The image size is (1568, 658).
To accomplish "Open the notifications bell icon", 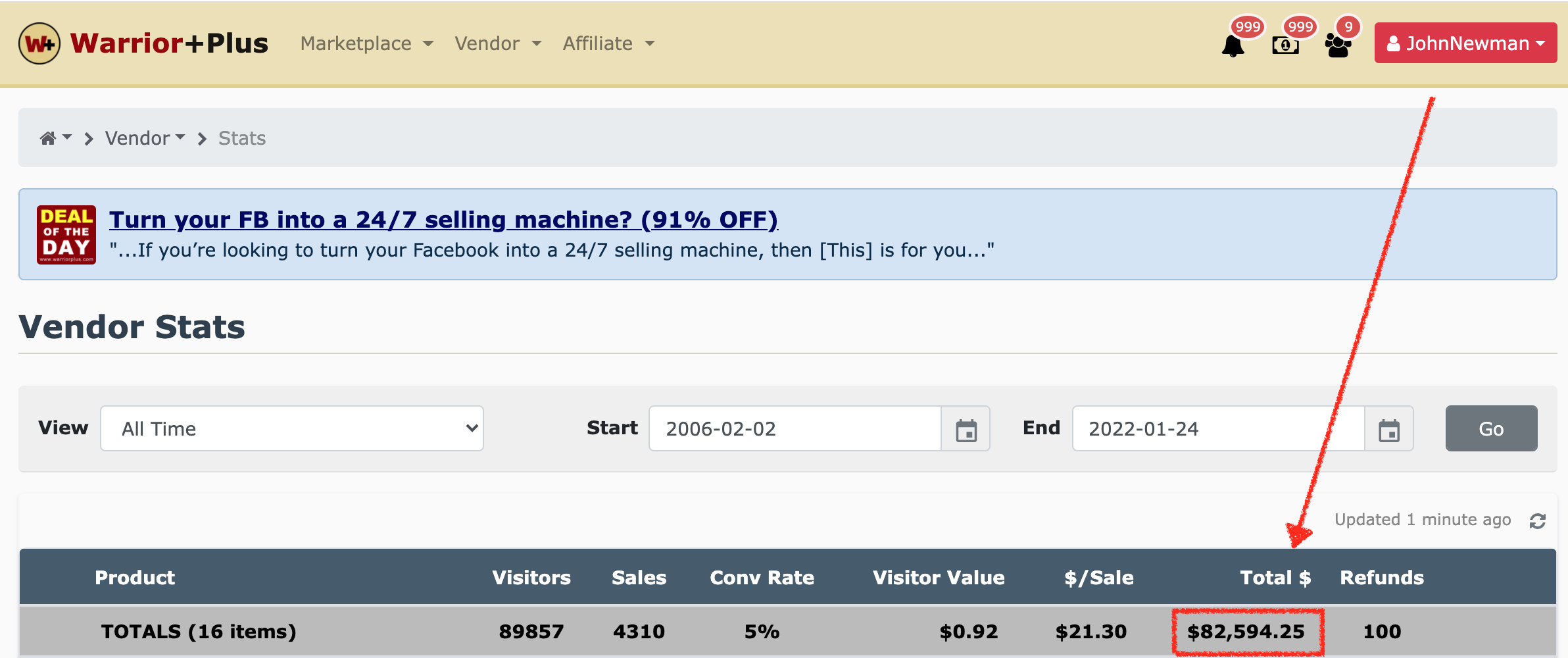I will 1233,45.
